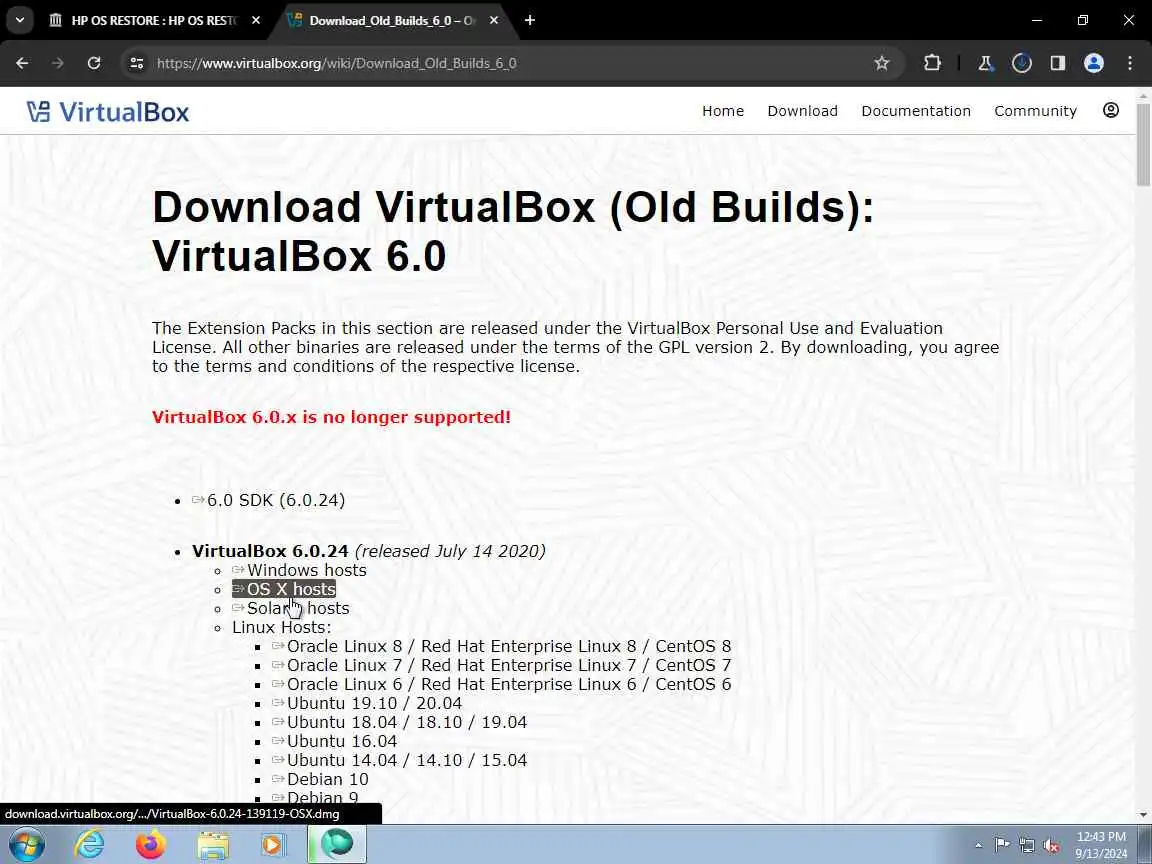Open site information icon in address bar

137,63
